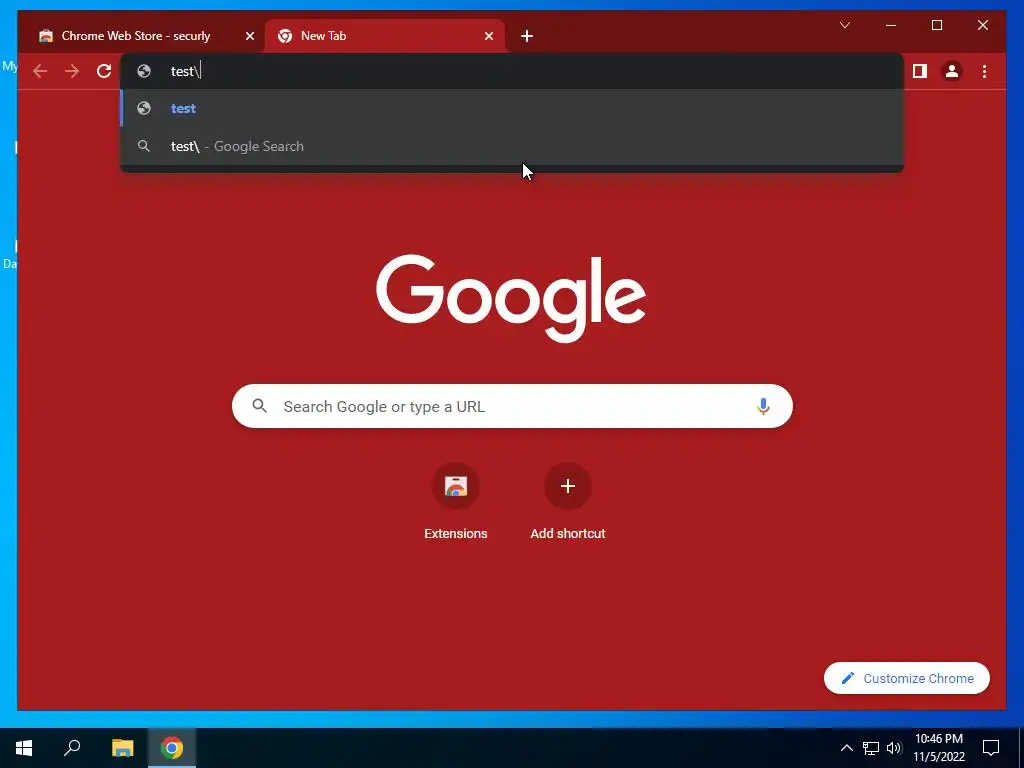1024x768 pixels.
Task: Expand the tab search chevron
Action: [844, 25]
